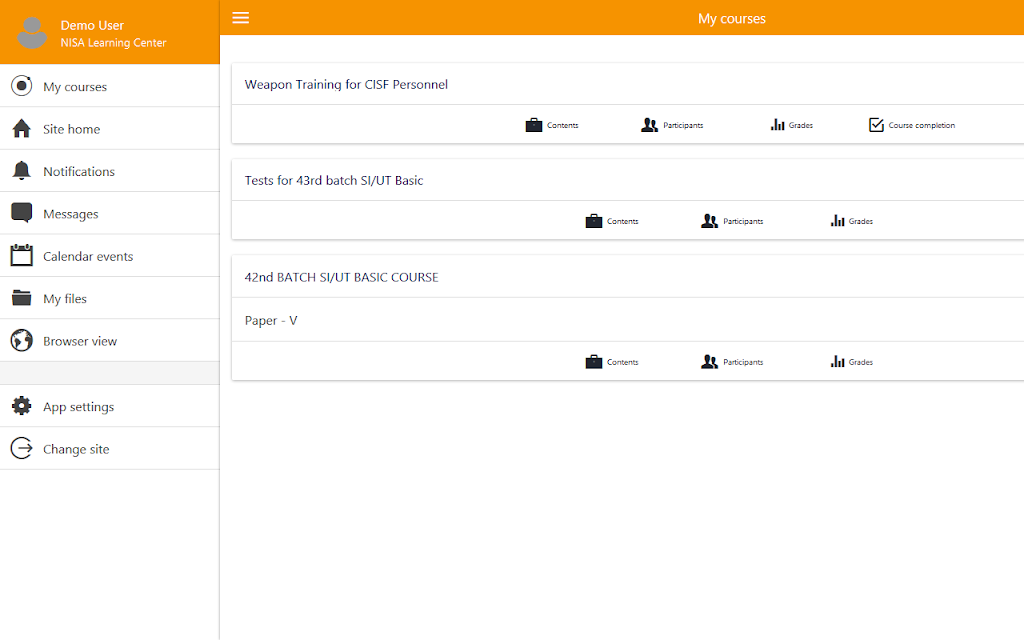This screenshot has width=1024, height=640.
Task: Click Grades chart icon under Tests for 43rd batch
Action: 837,221
